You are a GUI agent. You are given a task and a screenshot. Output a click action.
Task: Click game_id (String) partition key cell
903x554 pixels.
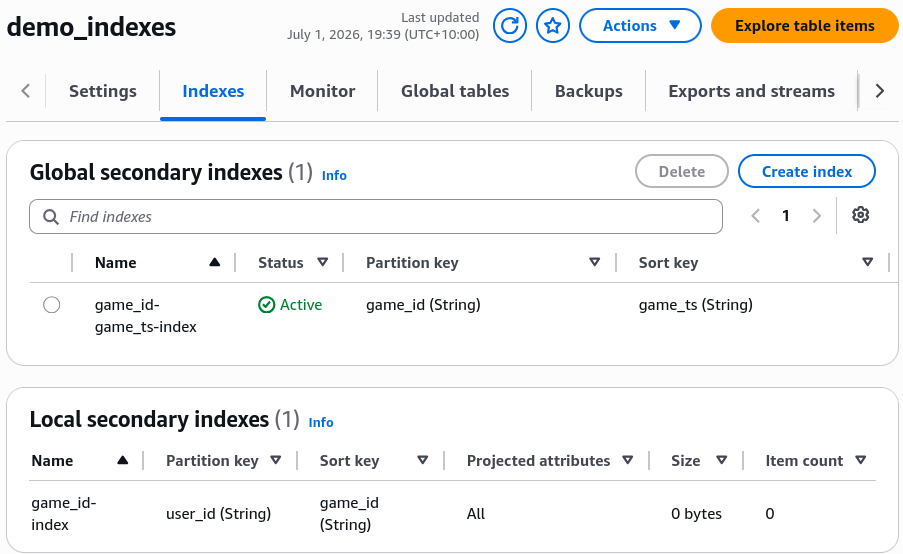[423, 305]
